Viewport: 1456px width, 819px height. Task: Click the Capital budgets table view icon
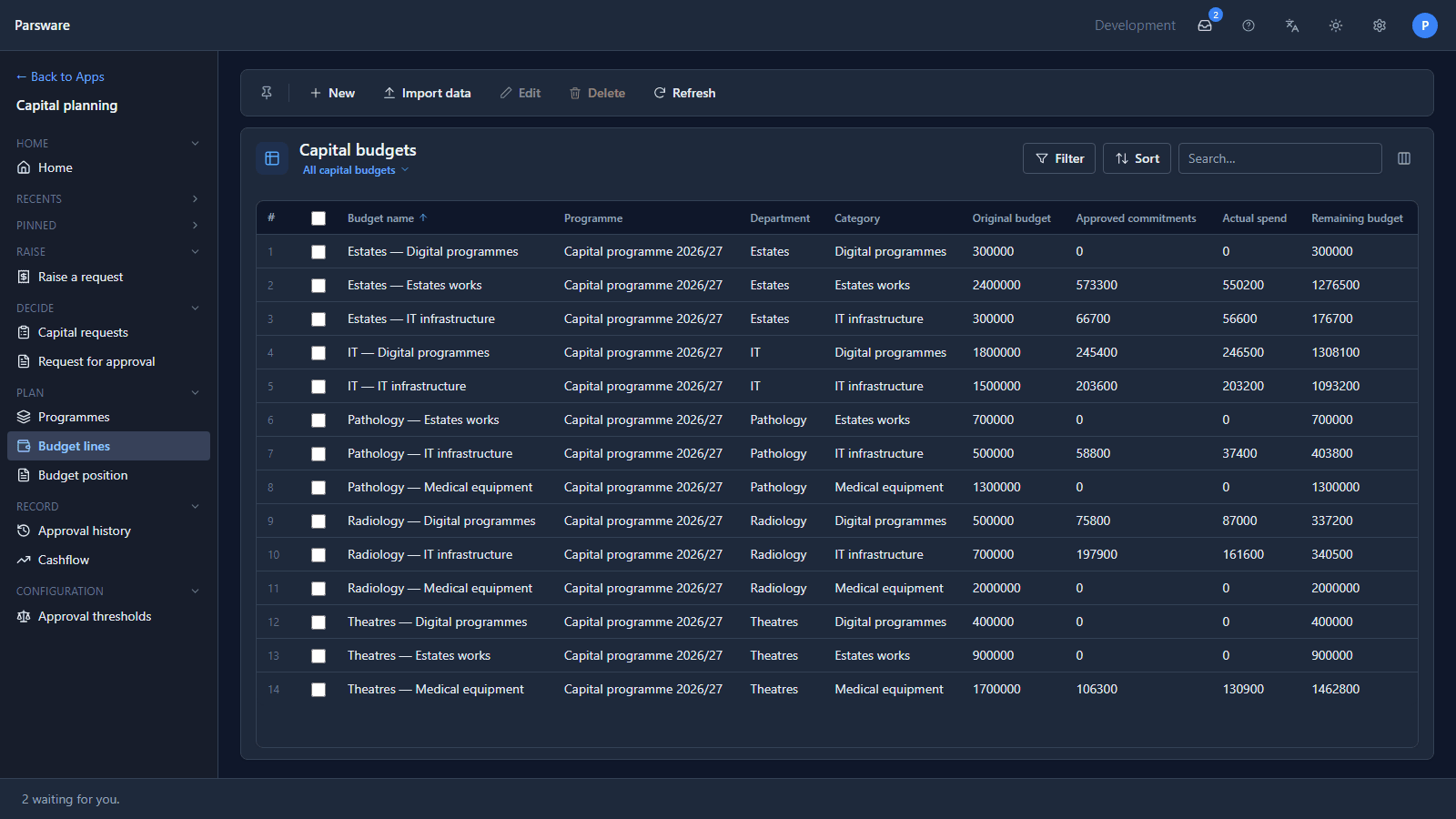click(272, 158)
